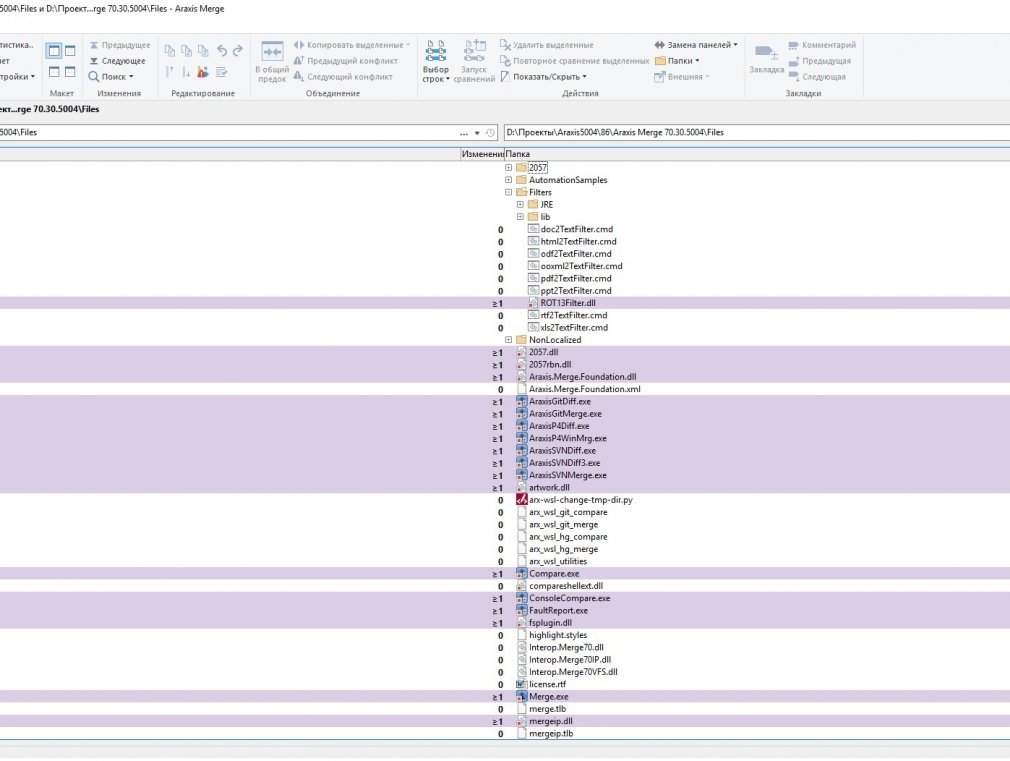Click the Предыдущее change button
Image resolution: width=1010 pixels, height=761 pixels.
click(x=120, y=45)
